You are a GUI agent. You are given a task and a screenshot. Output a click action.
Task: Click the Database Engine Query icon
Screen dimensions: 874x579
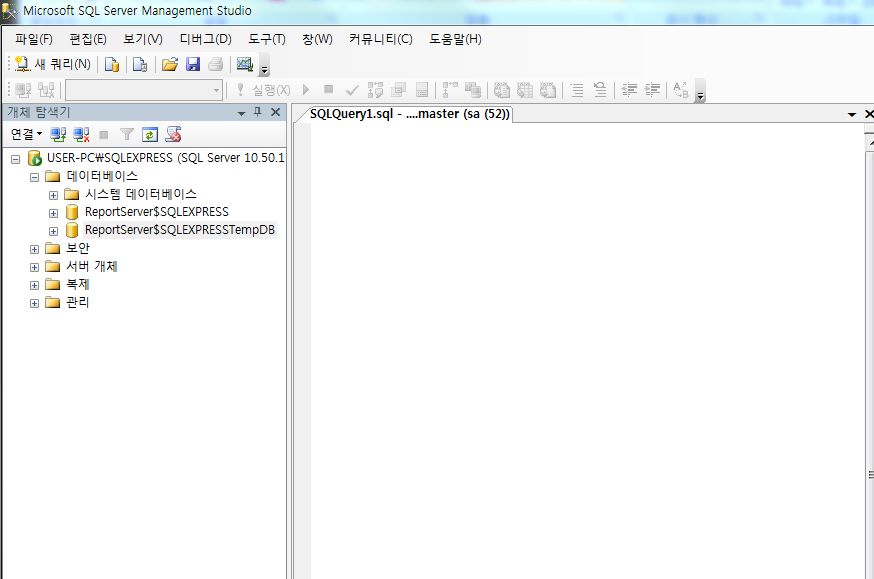[112, 65]
